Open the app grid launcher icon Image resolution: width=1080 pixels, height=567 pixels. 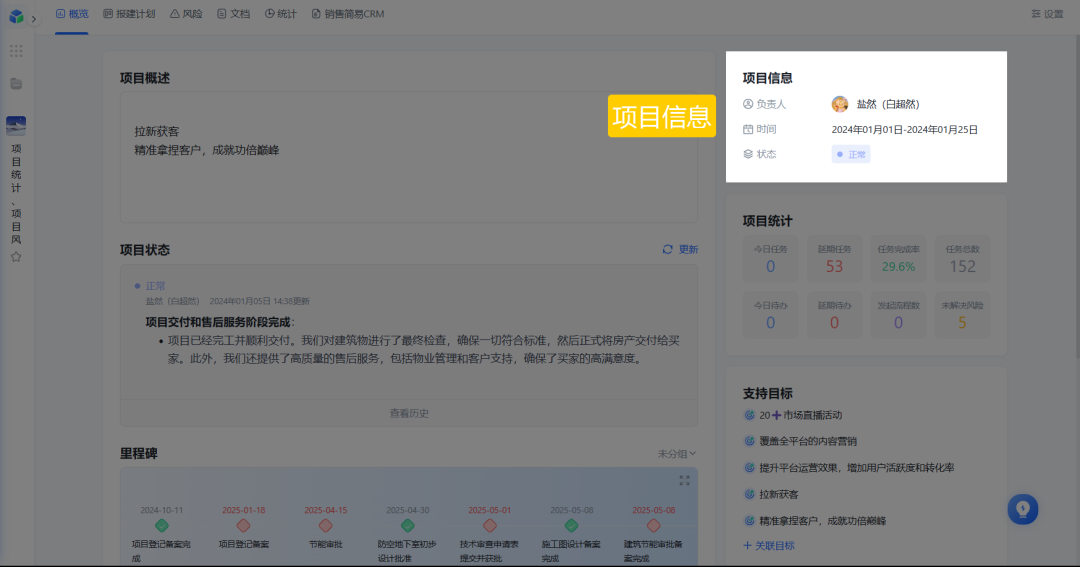[x=16, y=51]
